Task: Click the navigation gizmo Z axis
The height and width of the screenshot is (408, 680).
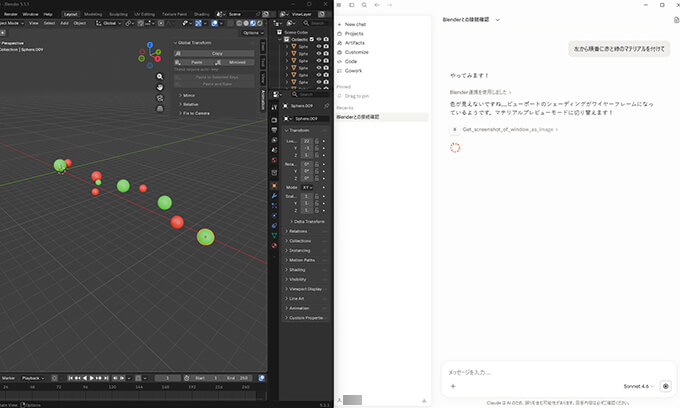Action: tap(152, 45)
